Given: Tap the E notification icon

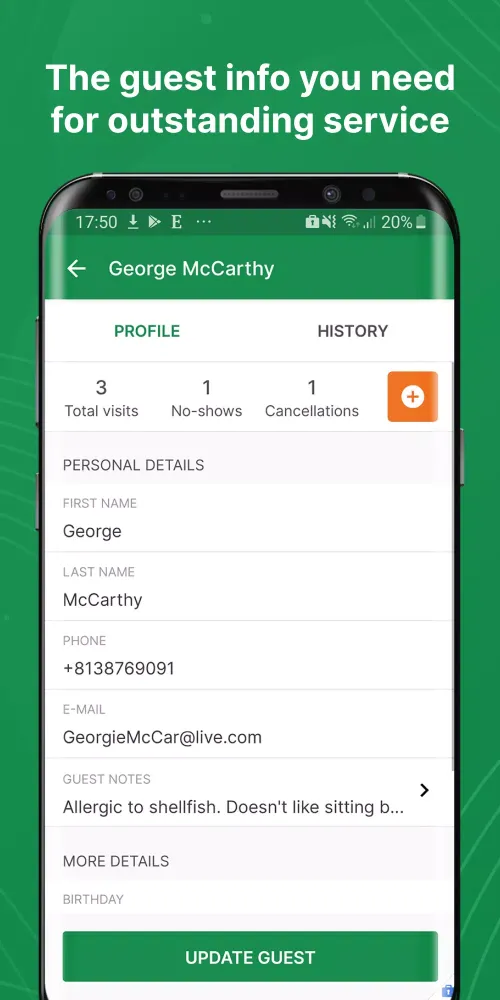Looking at the screenshot, I should pos(177,222).
